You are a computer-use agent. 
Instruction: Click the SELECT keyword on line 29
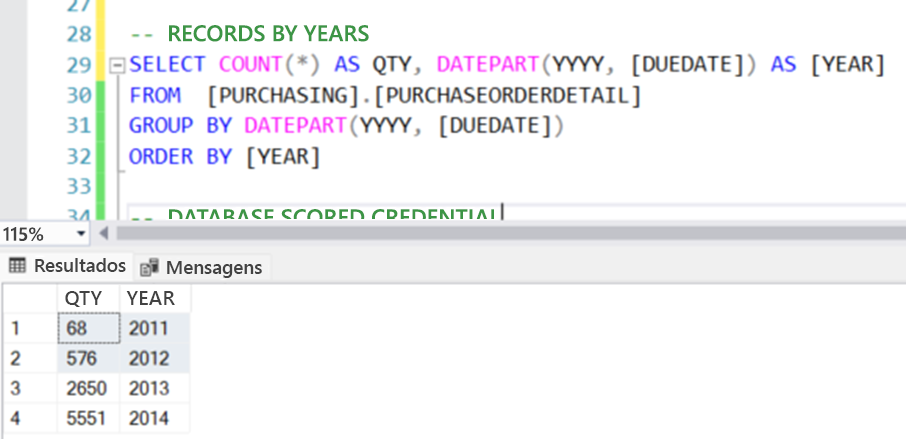166,64
